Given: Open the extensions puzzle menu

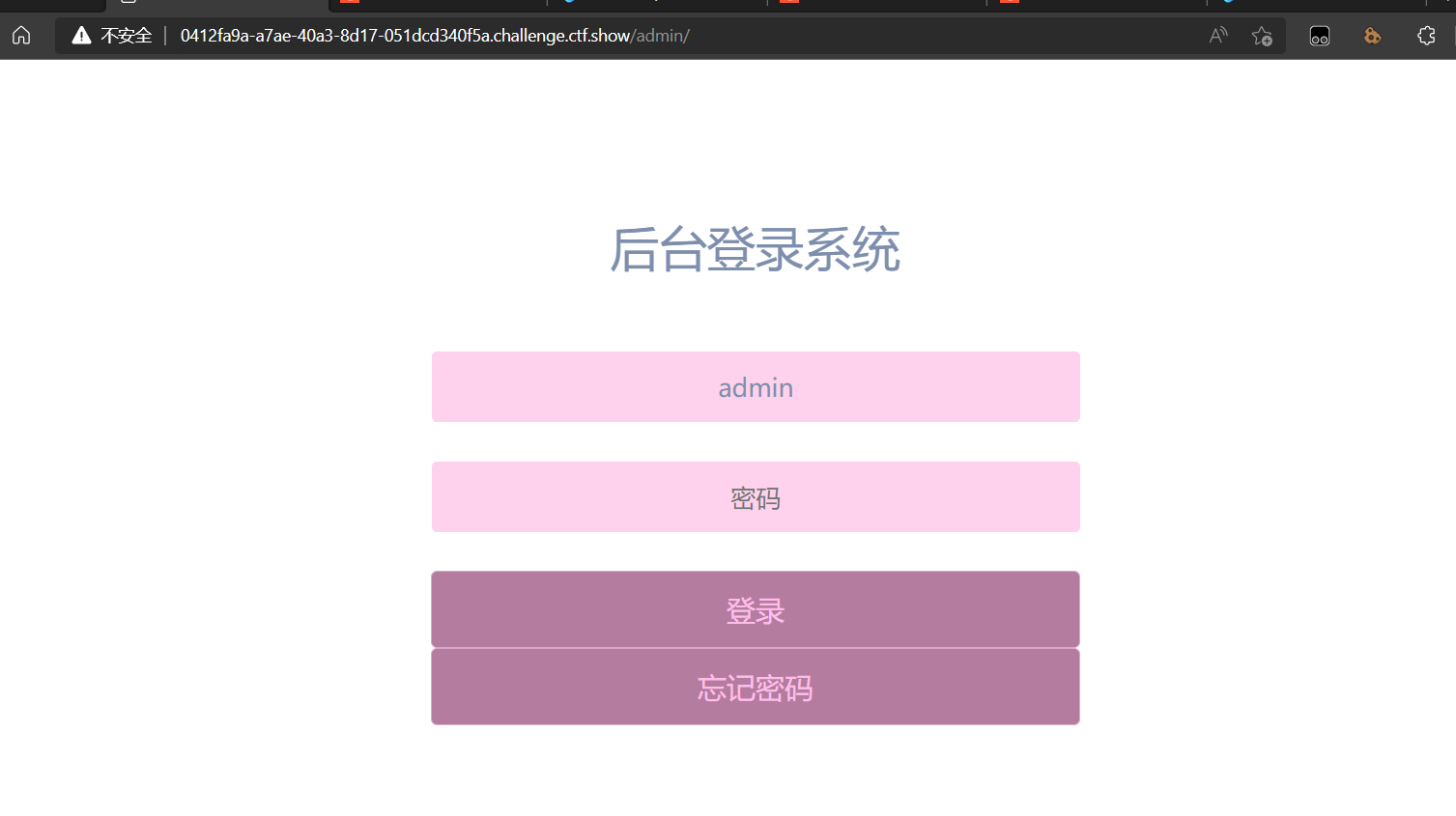Looking at the screenshot, I should pos(1426,36).
